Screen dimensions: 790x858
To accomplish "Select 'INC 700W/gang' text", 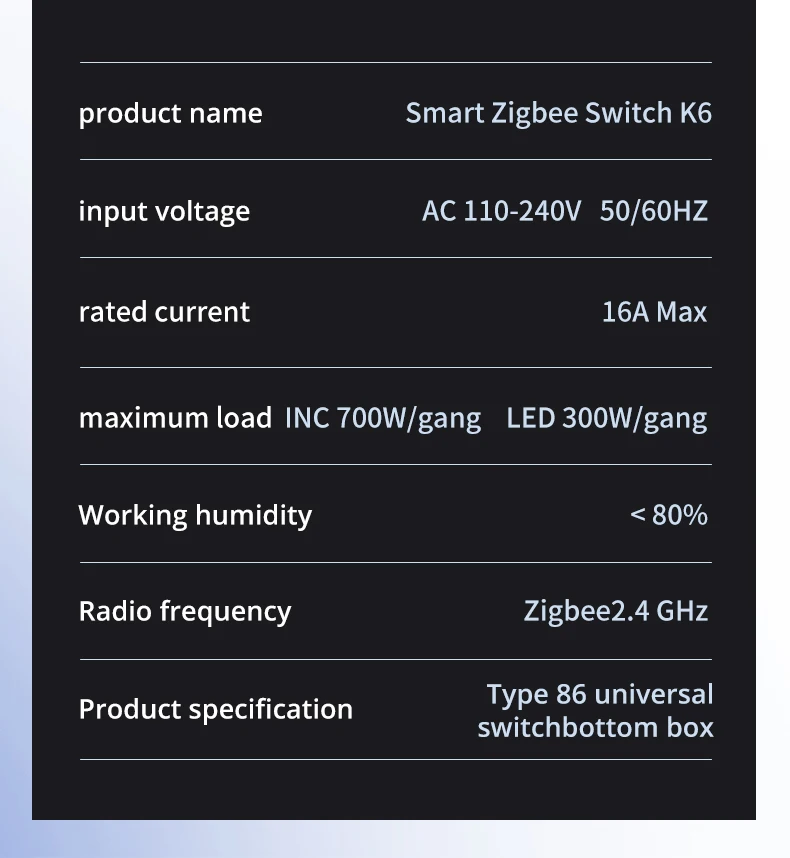I will point(383,419).
